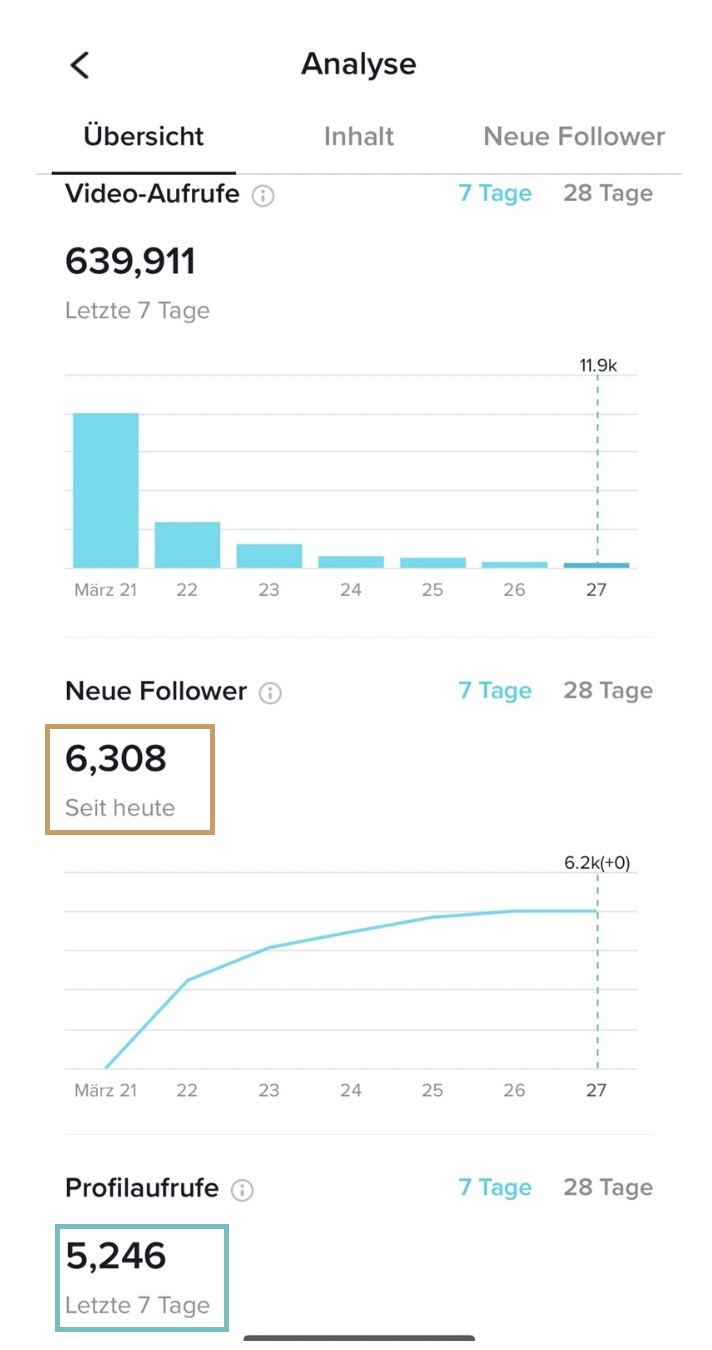The image size is (712, 1350).
Task: Switch Neue Follower chart to 28 Tage
Action: (x=608, y=690)
